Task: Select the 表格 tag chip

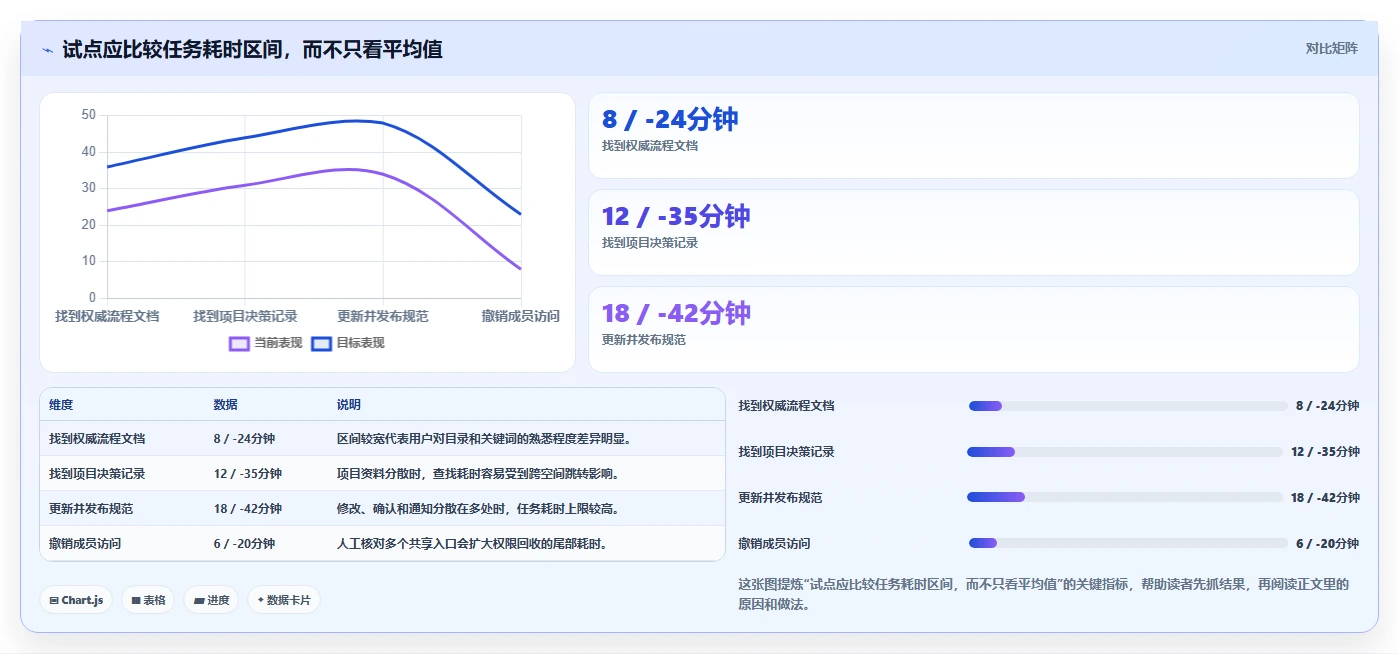Action: pos(148,600)
